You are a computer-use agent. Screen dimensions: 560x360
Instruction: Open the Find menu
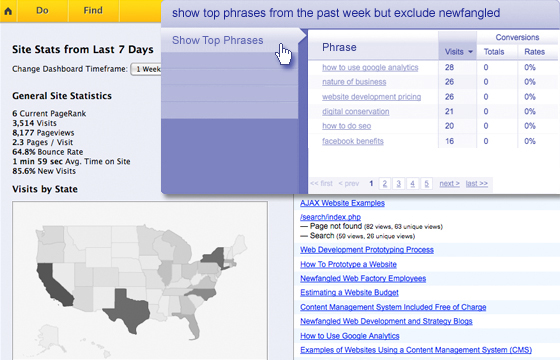tap(93, 11)
